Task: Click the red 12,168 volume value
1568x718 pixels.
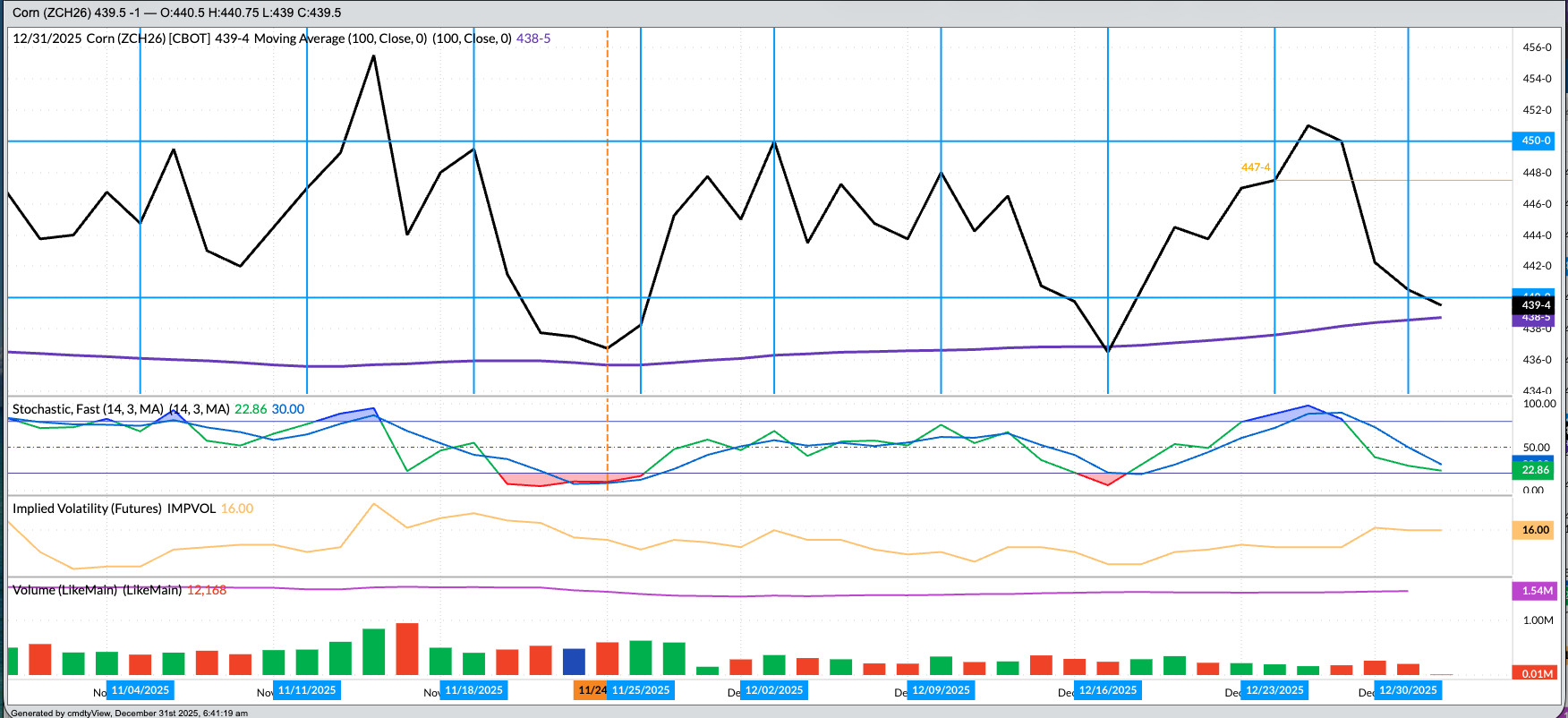Action: [207, 590]
